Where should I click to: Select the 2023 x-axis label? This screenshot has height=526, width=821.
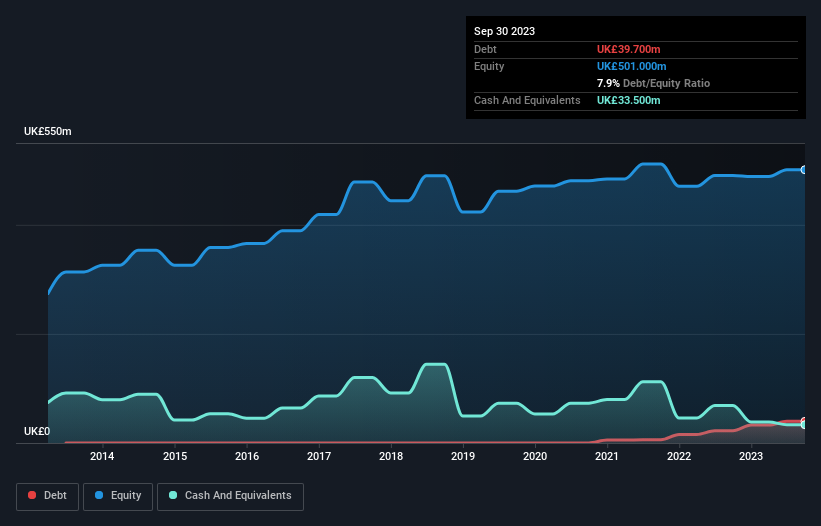pyautogui.click(x=751, y=457)
